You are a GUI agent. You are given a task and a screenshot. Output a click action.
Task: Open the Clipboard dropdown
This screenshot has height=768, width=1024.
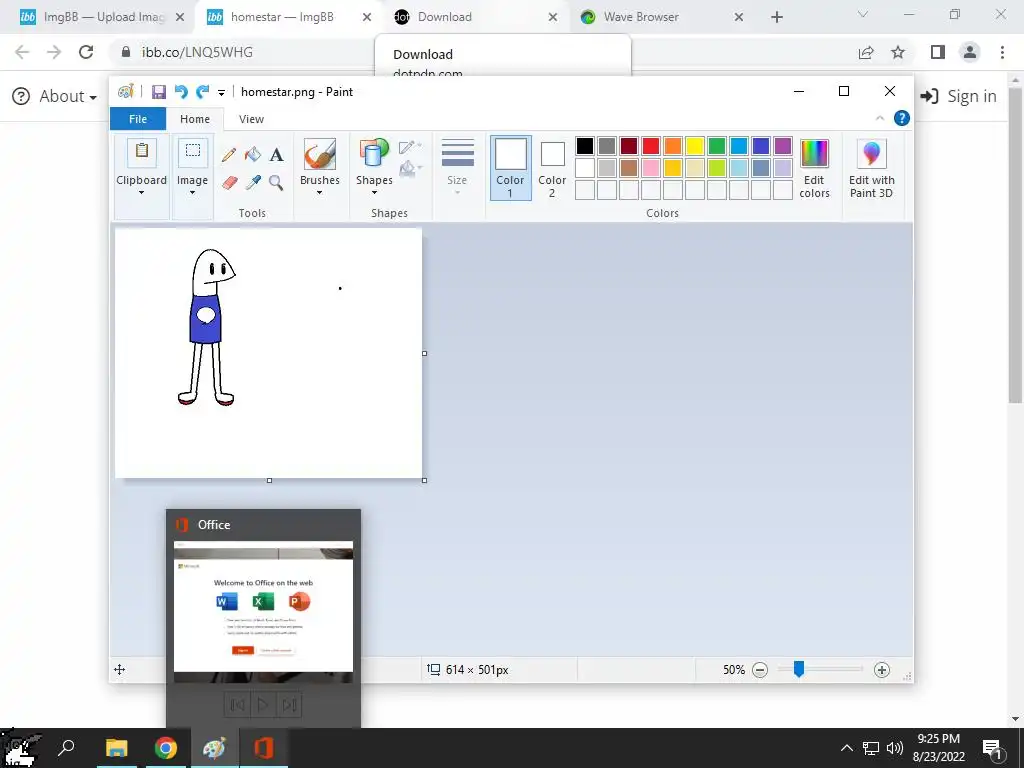pos(142,193)
